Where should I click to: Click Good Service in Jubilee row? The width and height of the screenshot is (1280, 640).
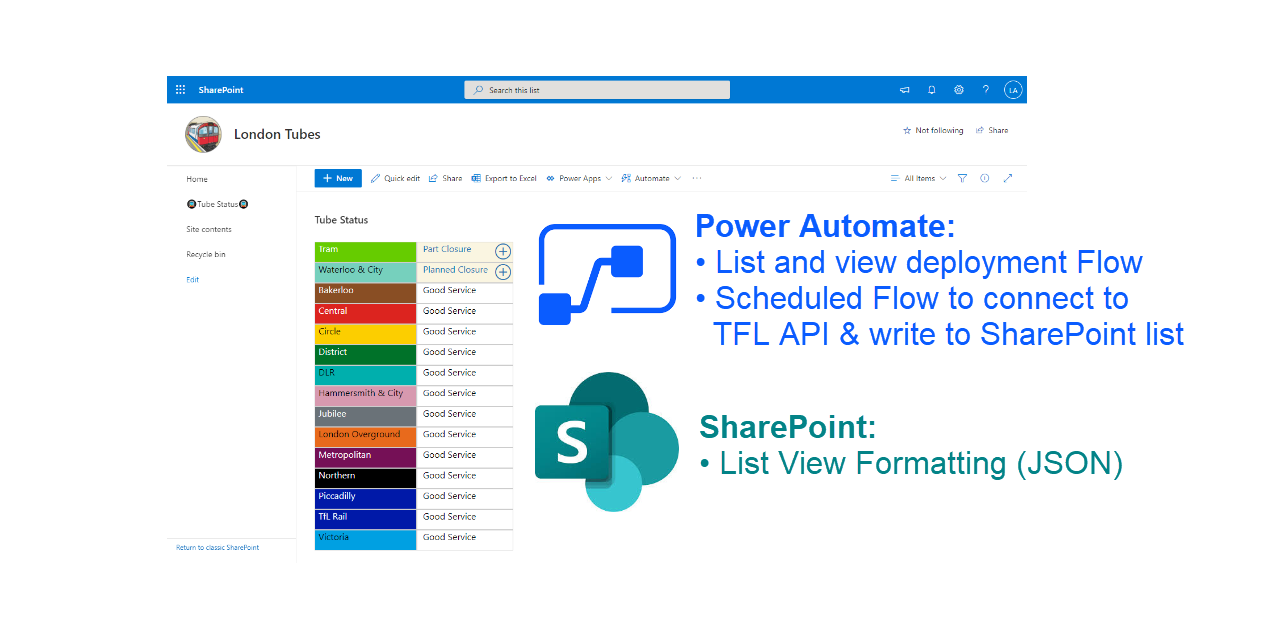click(449, 414)
